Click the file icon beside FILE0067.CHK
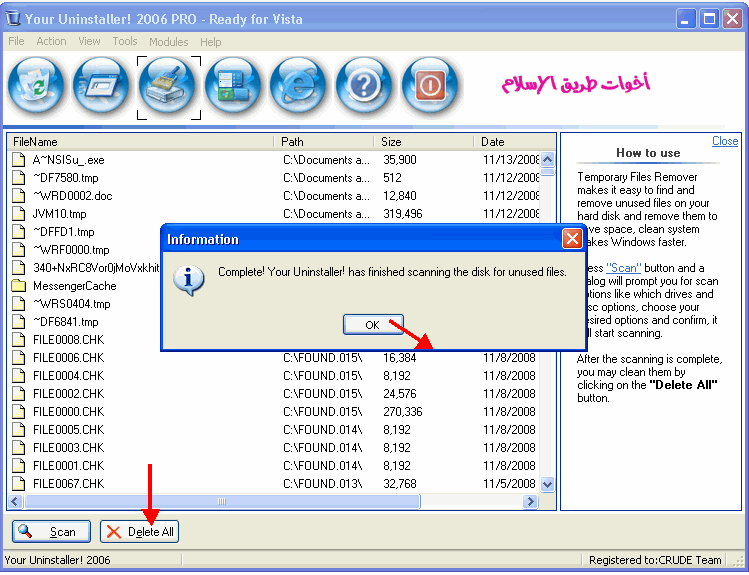The width and height of the screenshot is (749, 575). click(x=19, y=483)
